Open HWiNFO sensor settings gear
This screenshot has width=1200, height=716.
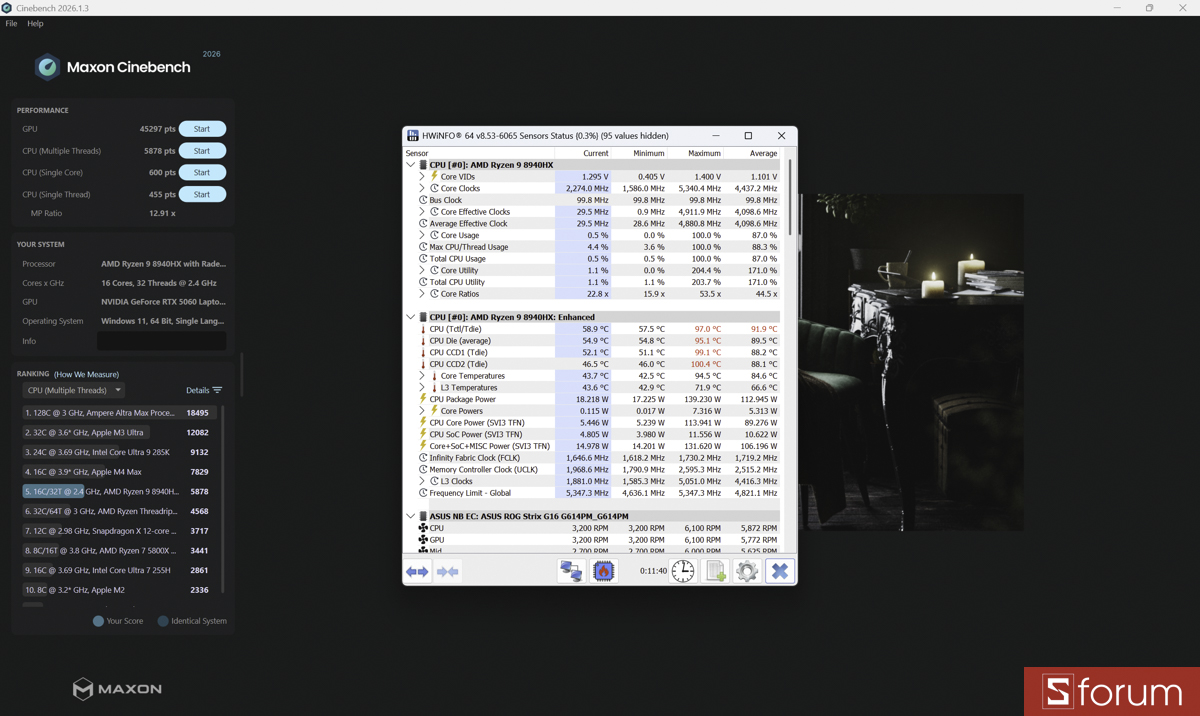747,571
